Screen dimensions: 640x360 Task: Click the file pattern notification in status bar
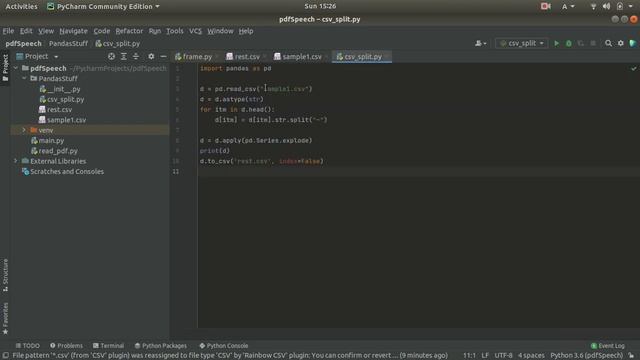click(230, 356)
